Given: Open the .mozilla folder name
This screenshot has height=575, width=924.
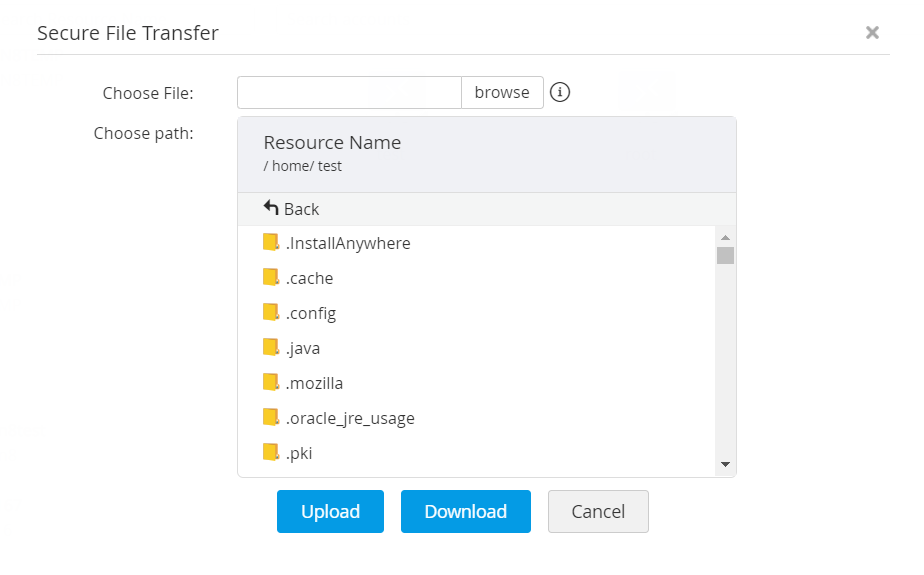Looking at the screenshot, I should [x=315, y=383].
